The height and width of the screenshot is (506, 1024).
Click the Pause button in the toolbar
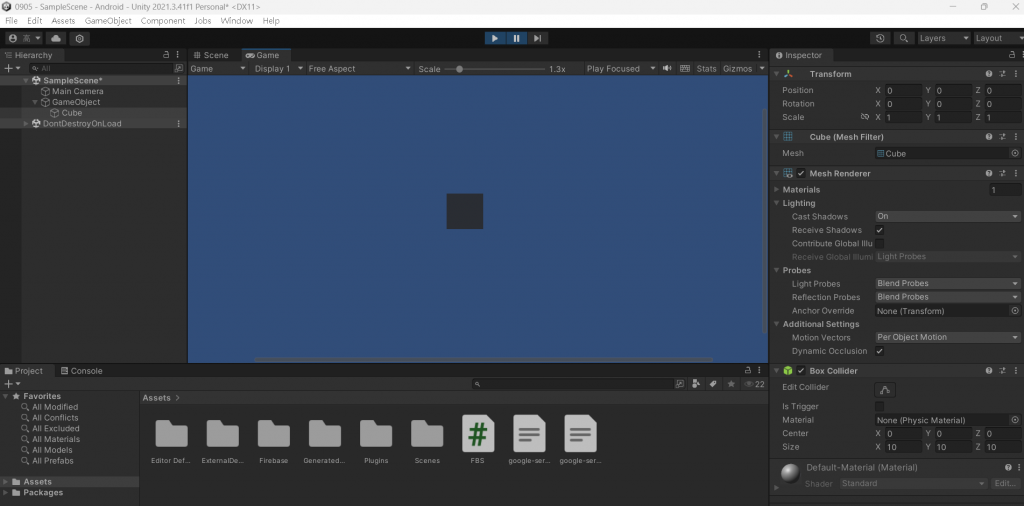pyautogui.click(x=516, y=39)
